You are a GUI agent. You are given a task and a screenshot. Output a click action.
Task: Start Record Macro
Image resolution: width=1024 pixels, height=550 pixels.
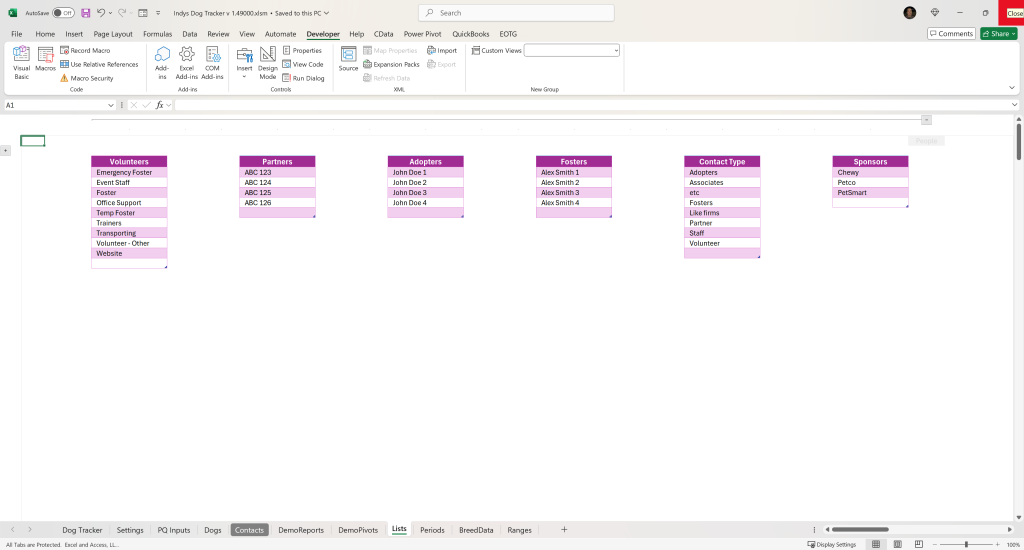pyautogui.click(x=85, y=50)
